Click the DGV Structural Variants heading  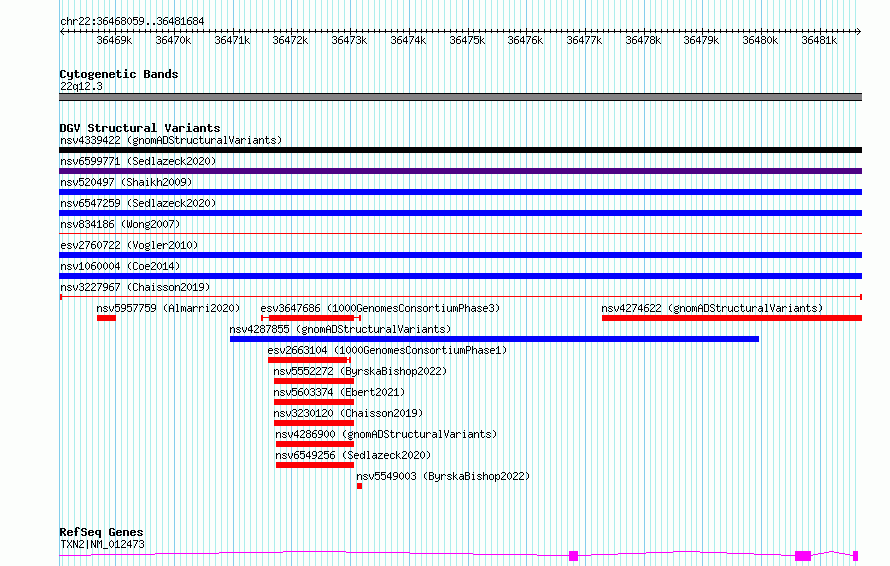point(140,128)
